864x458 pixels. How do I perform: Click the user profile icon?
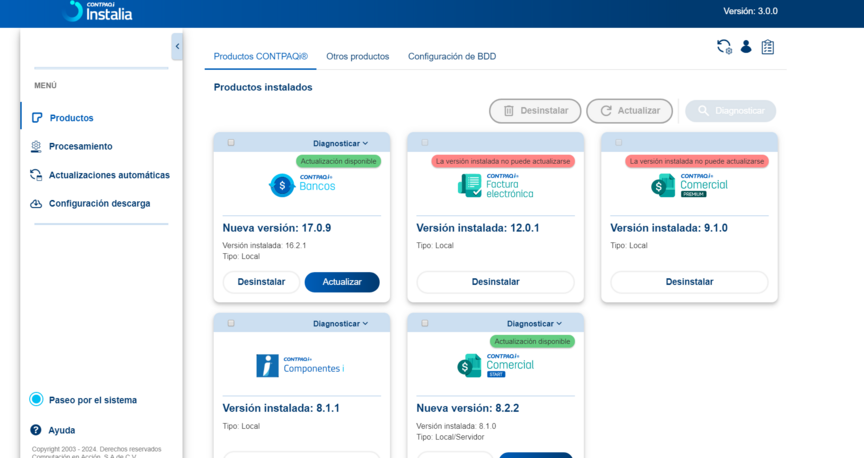point(746,47)
